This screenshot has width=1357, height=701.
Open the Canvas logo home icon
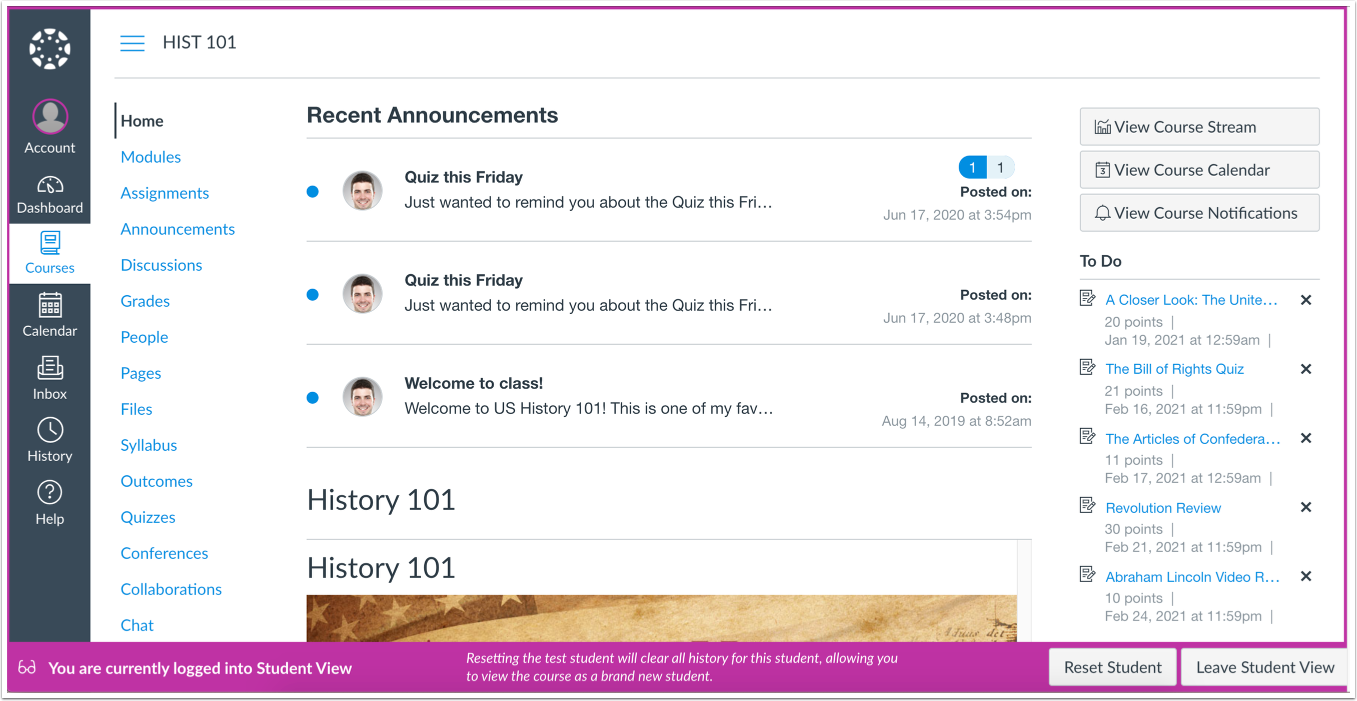tap(50, 49)
